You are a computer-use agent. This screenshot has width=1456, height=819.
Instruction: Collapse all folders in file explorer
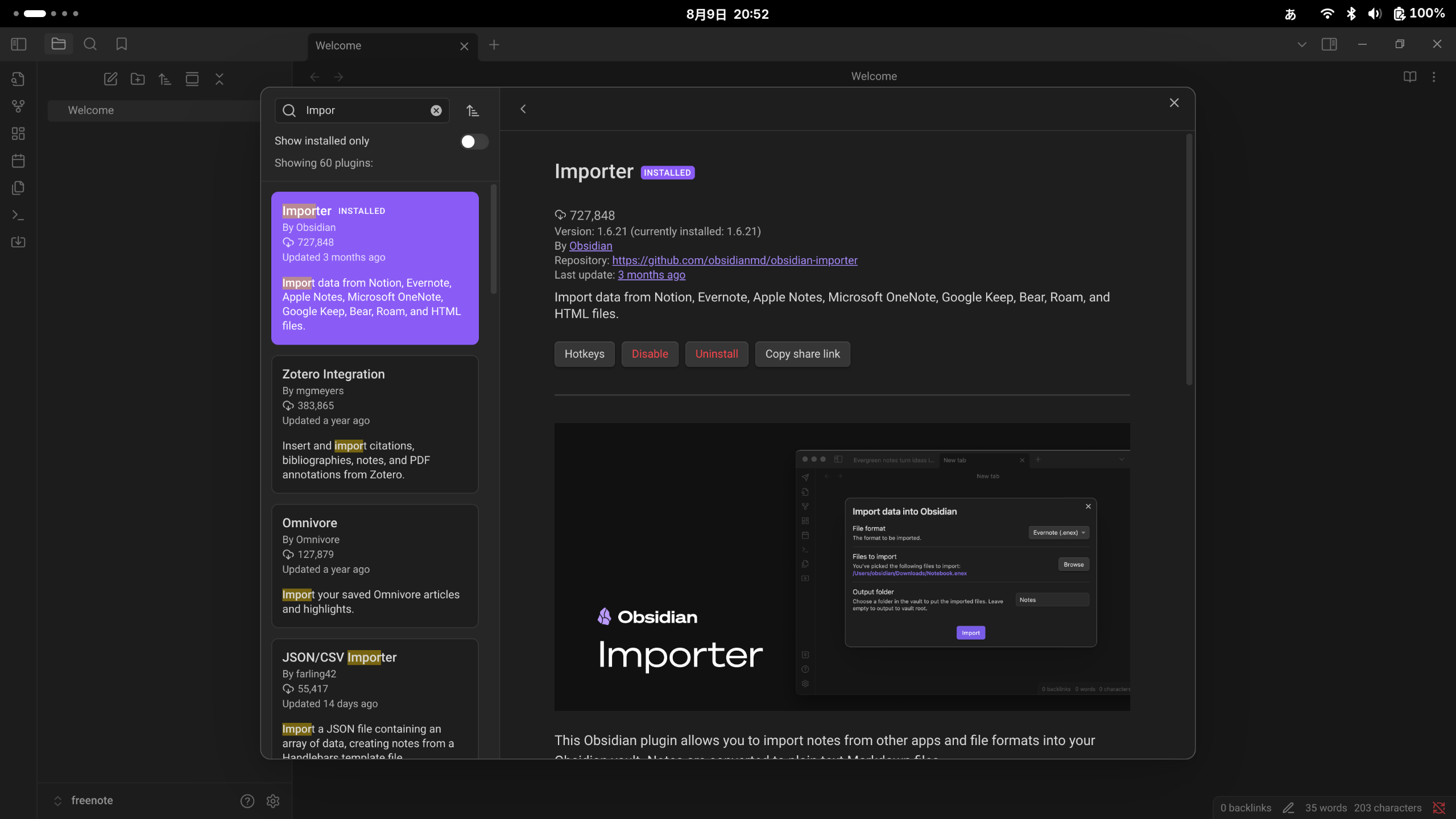click(220, 79)
